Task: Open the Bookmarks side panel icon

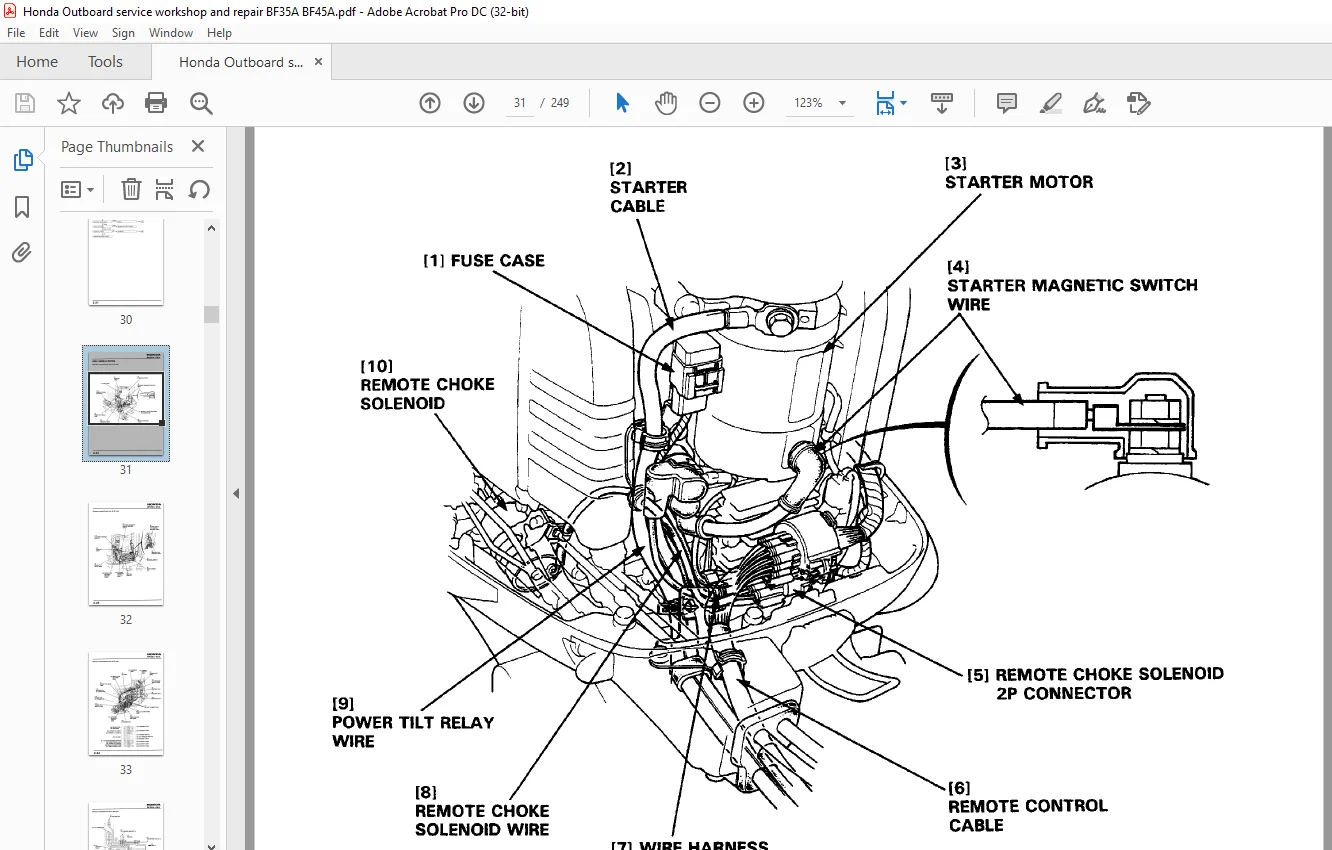Action: pyautogui.click(x=22, y=207)
